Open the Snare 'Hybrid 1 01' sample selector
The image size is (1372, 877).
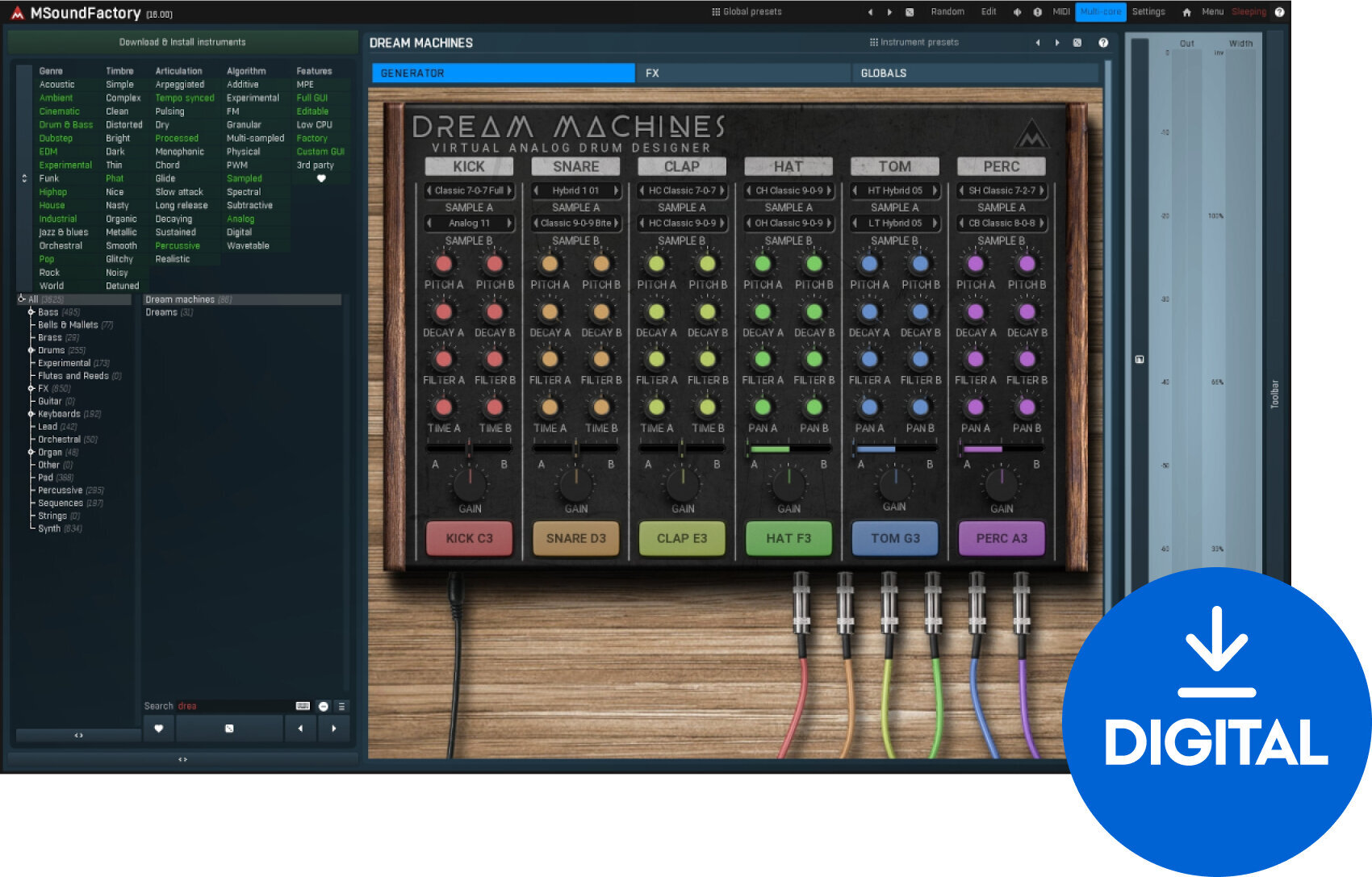click(x=575, y=191)
